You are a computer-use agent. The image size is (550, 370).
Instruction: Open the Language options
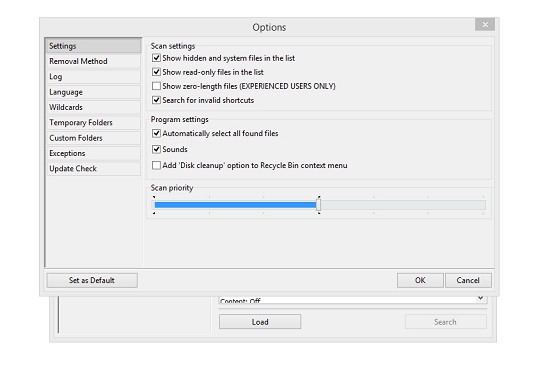pyautogui.click(x=93, y=92)
